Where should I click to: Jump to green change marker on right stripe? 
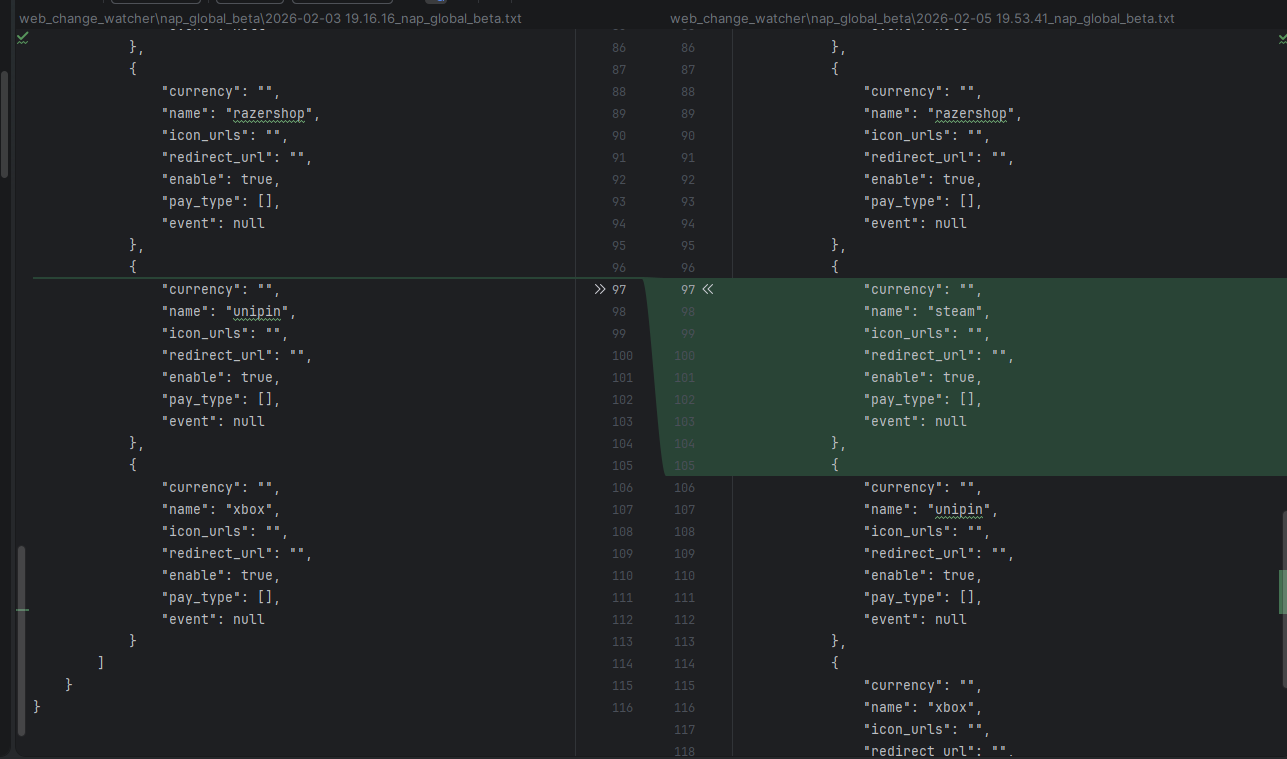click(1283, 591)
